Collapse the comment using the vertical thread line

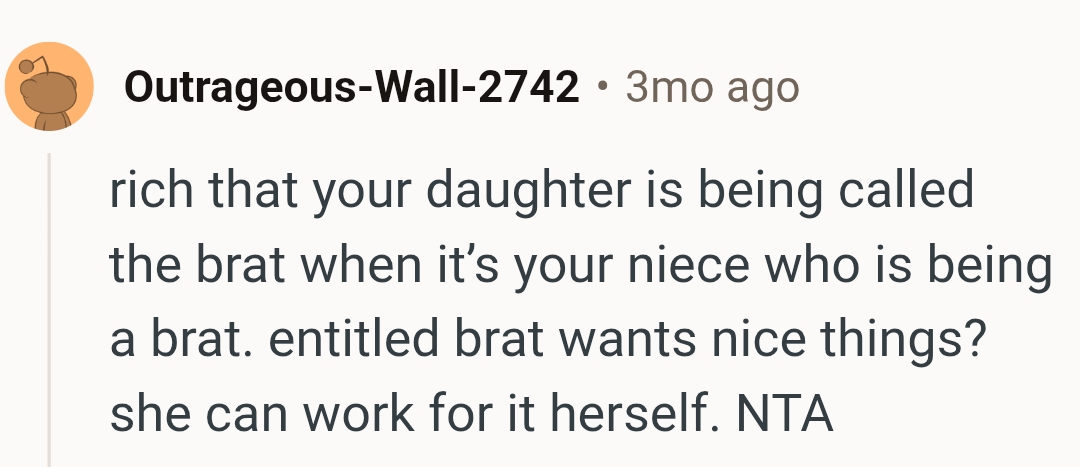pyautogui.click(x=49, y=310)
